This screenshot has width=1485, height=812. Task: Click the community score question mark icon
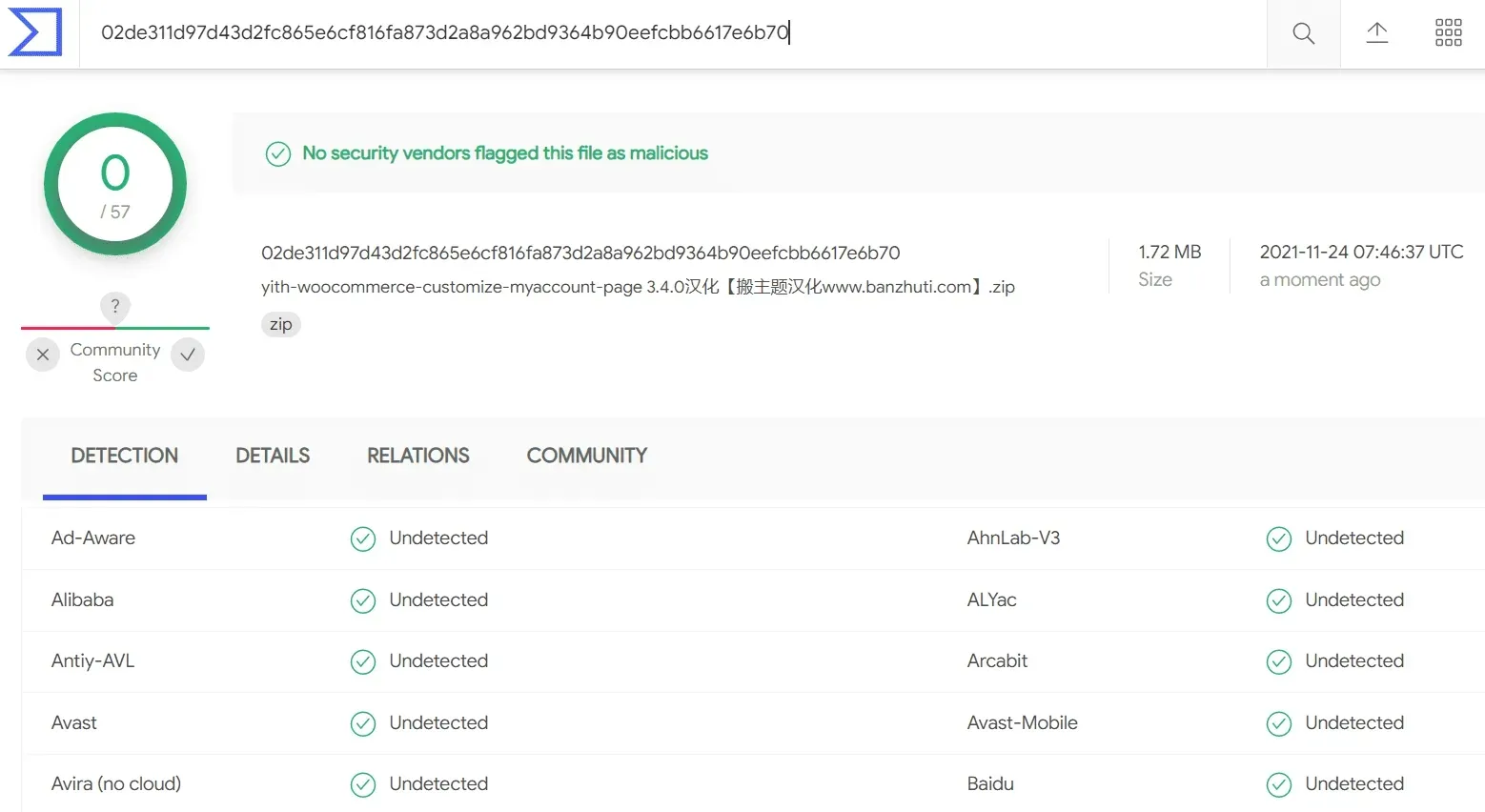click(115, 306)
